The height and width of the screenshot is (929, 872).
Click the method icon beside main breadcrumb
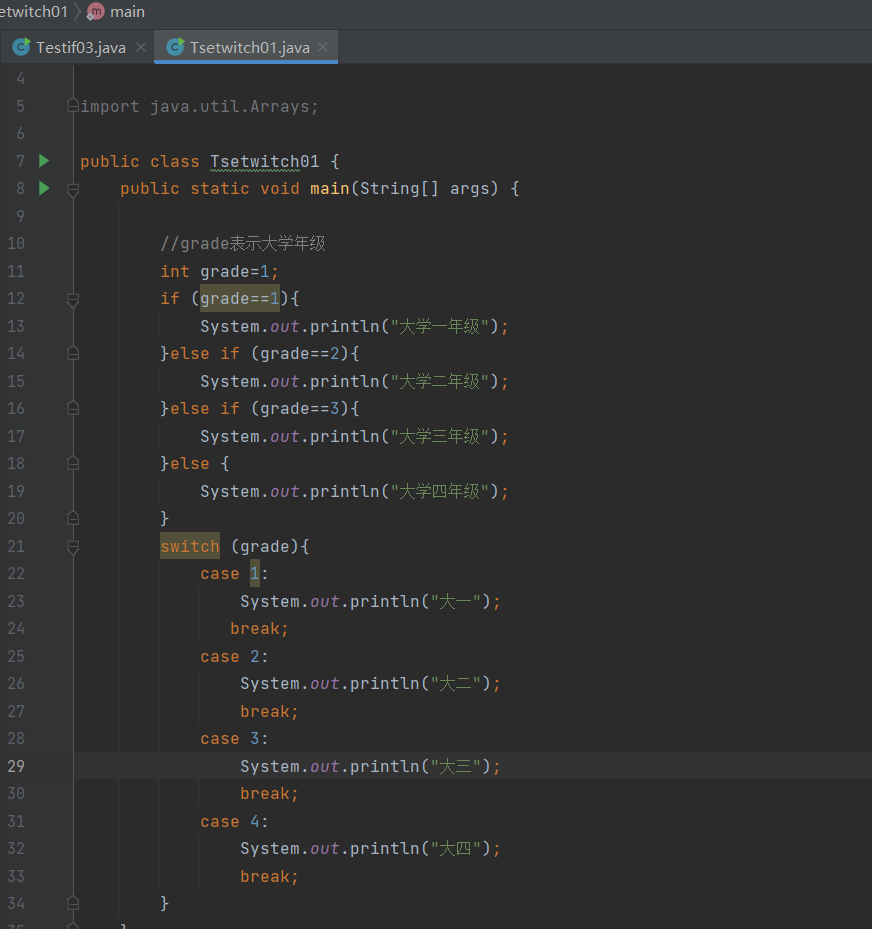tap(95, 12)
